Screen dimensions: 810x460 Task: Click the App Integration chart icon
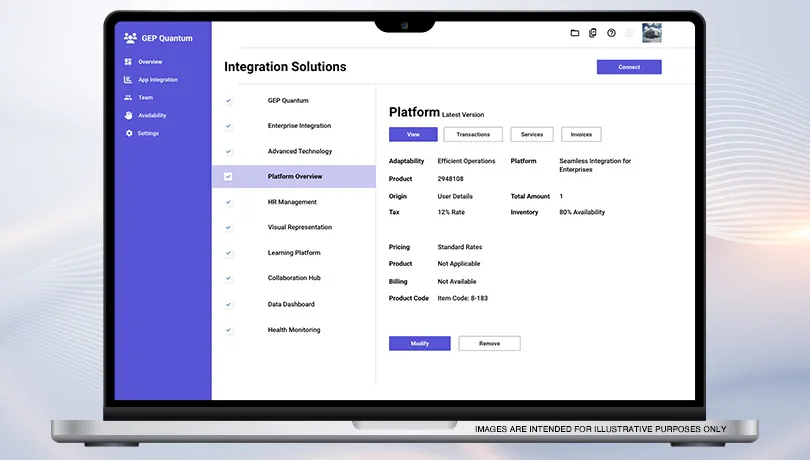[x=128, y=80]
